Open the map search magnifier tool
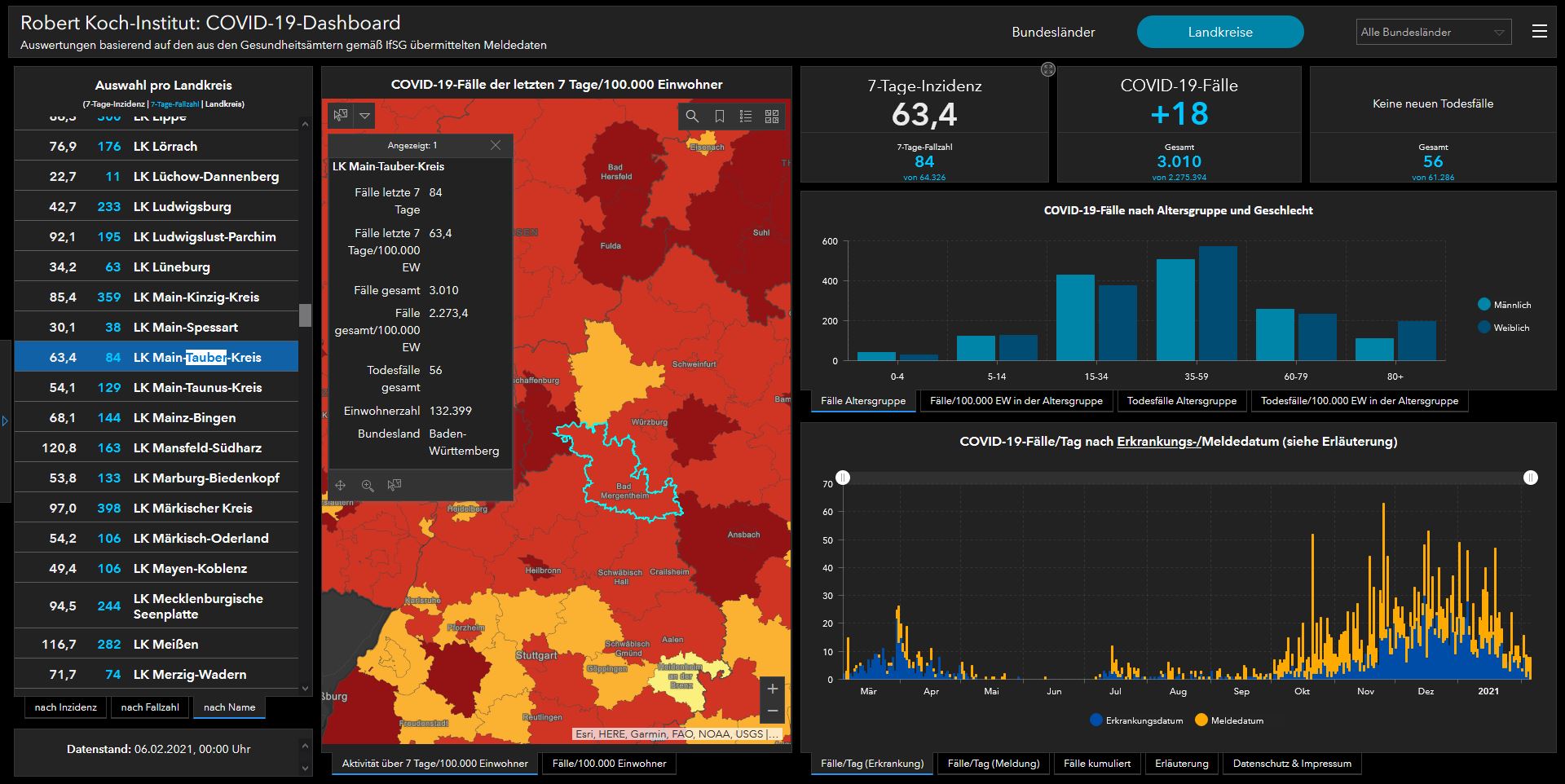 tap(692, 117)
